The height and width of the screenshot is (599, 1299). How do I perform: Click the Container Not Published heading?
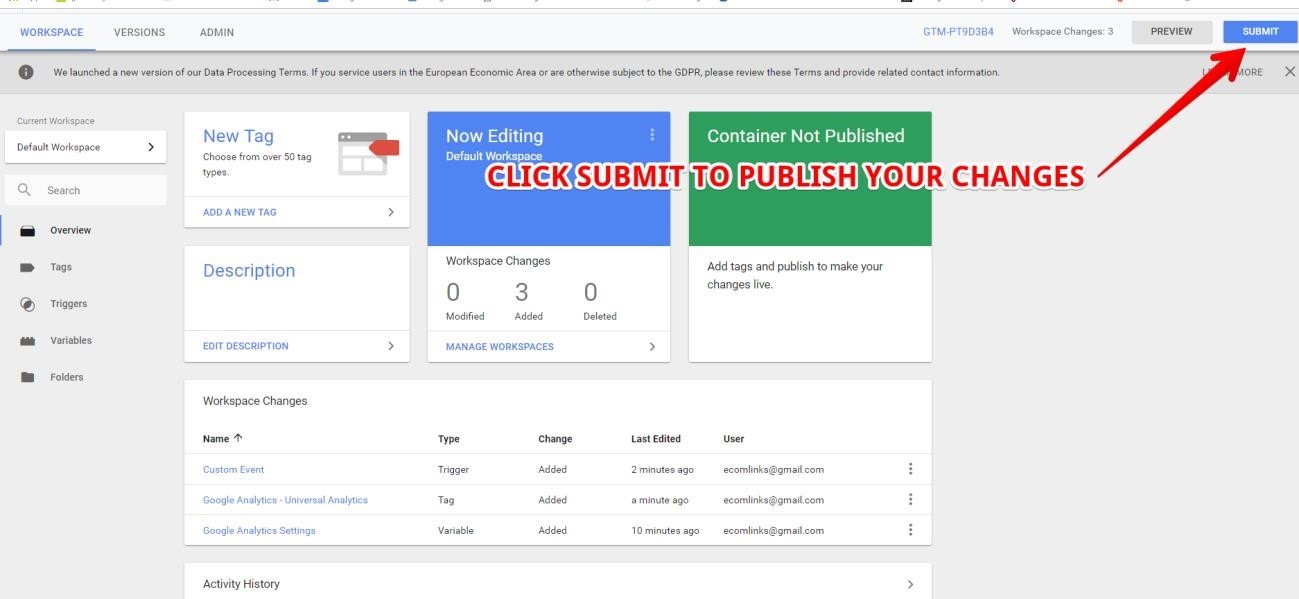[x=806, y=136]
